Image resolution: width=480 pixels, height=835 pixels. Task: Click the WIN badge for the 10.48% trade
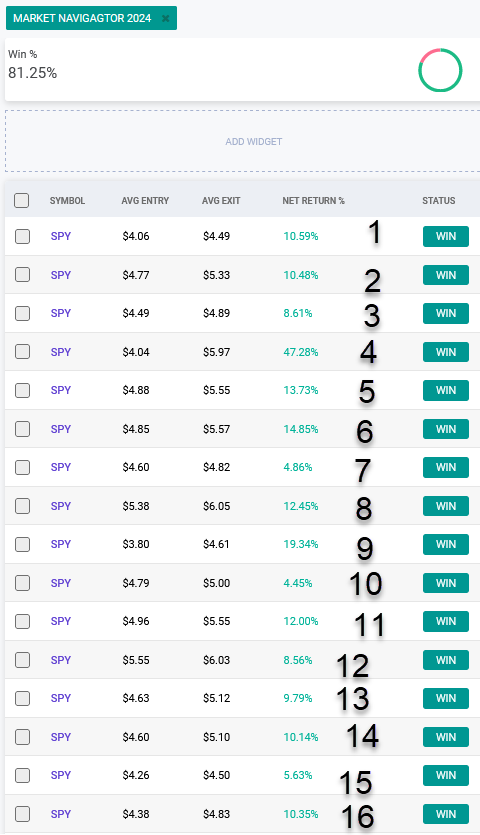446,275
